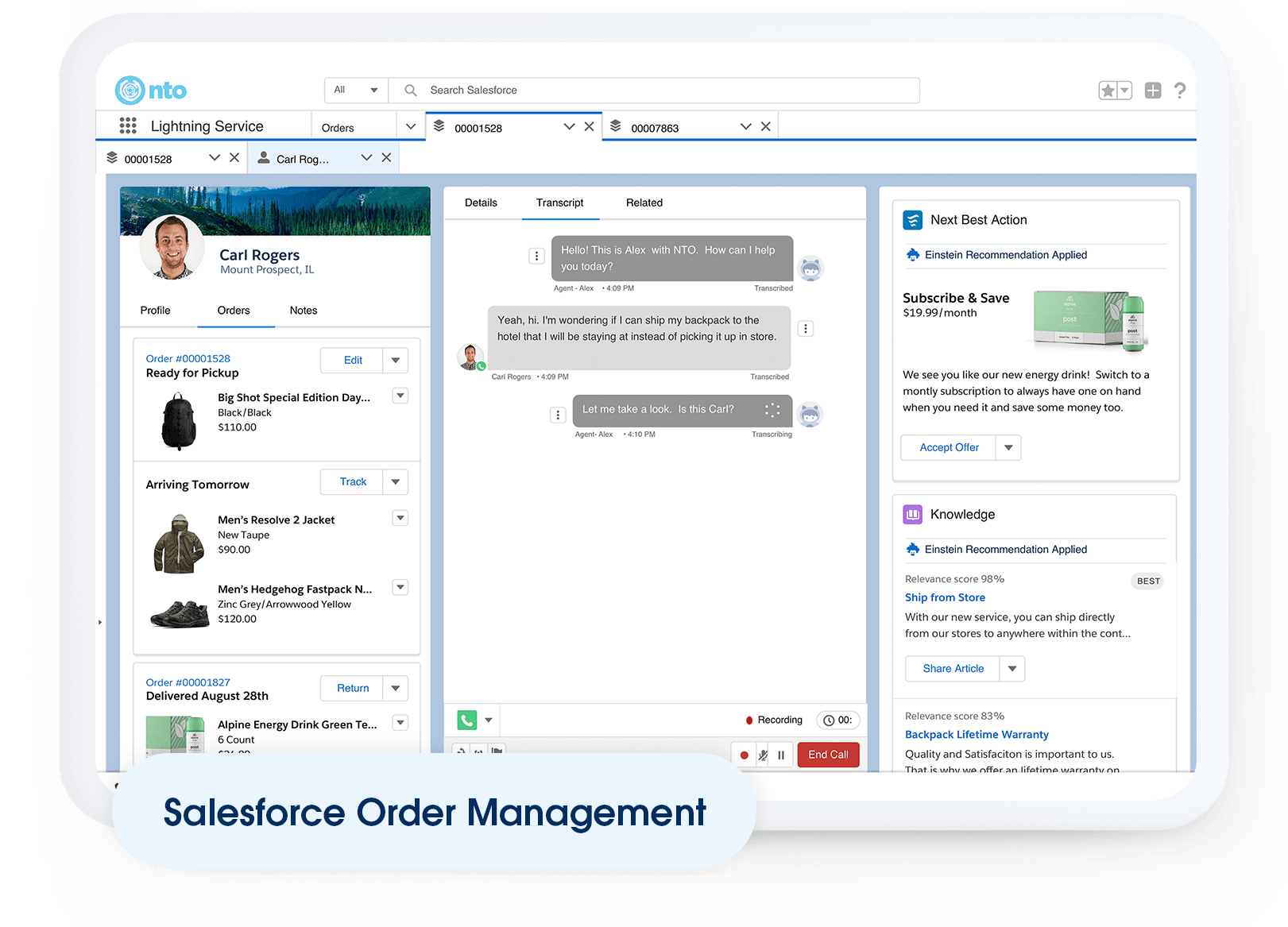Expand dropdown next to Edit button
Image resolution: width=1288 pixels, height=927 pixels.
coord(396,360)
